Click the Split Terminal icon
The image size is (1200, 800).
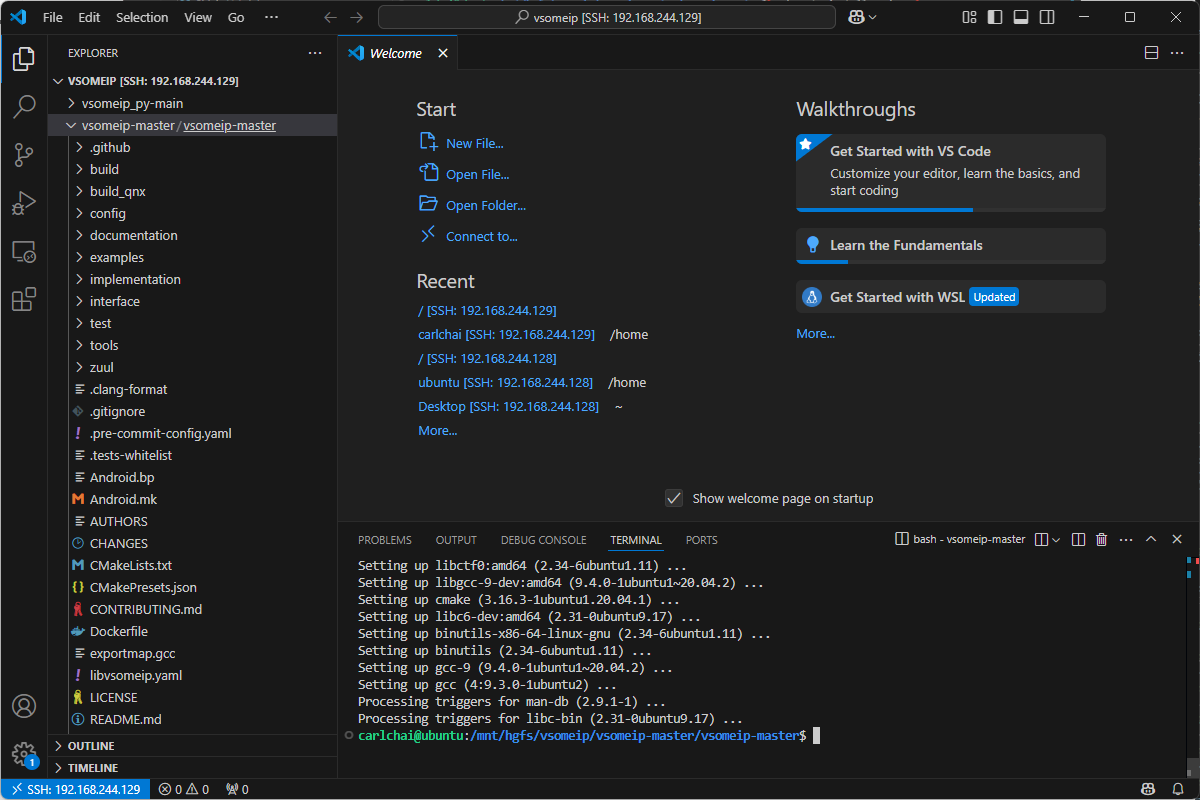pos(1078,539)
